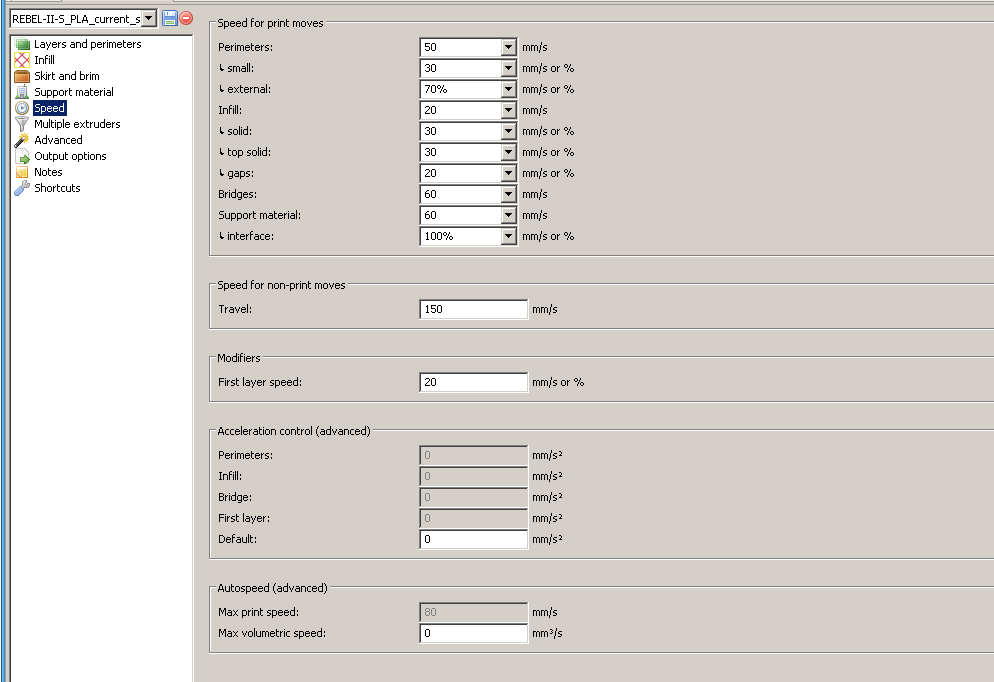
Task: Focus the First layer speed field
Action: (473, 382)
